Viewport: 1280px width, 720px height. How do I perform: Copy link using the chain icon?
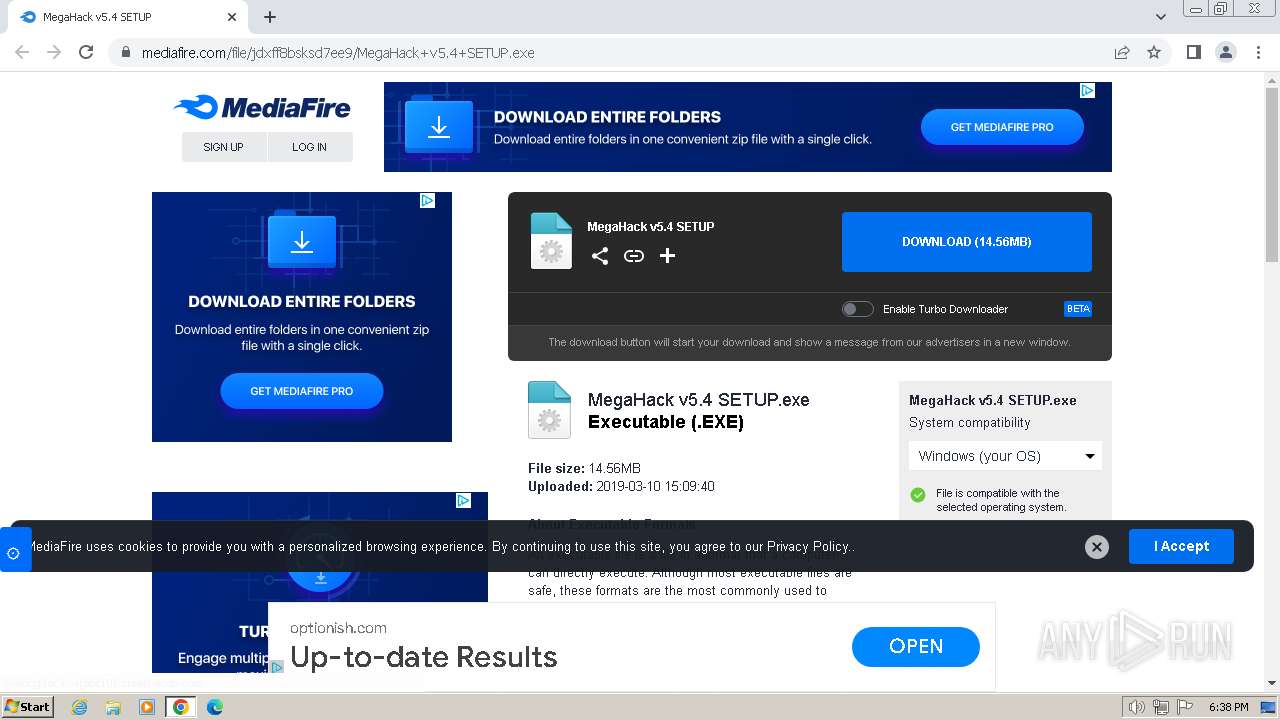pyautogui.click(x=634, y=256)
